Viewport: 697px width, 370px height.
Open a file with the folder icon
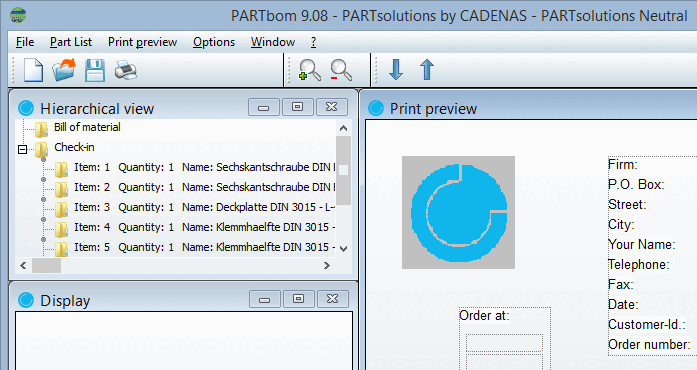pyautogui.click(x=64, y=70)
